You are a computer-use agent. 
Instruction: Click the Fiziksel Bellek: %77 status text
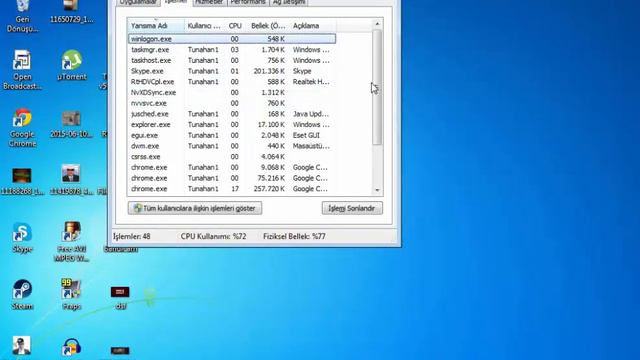294,236
